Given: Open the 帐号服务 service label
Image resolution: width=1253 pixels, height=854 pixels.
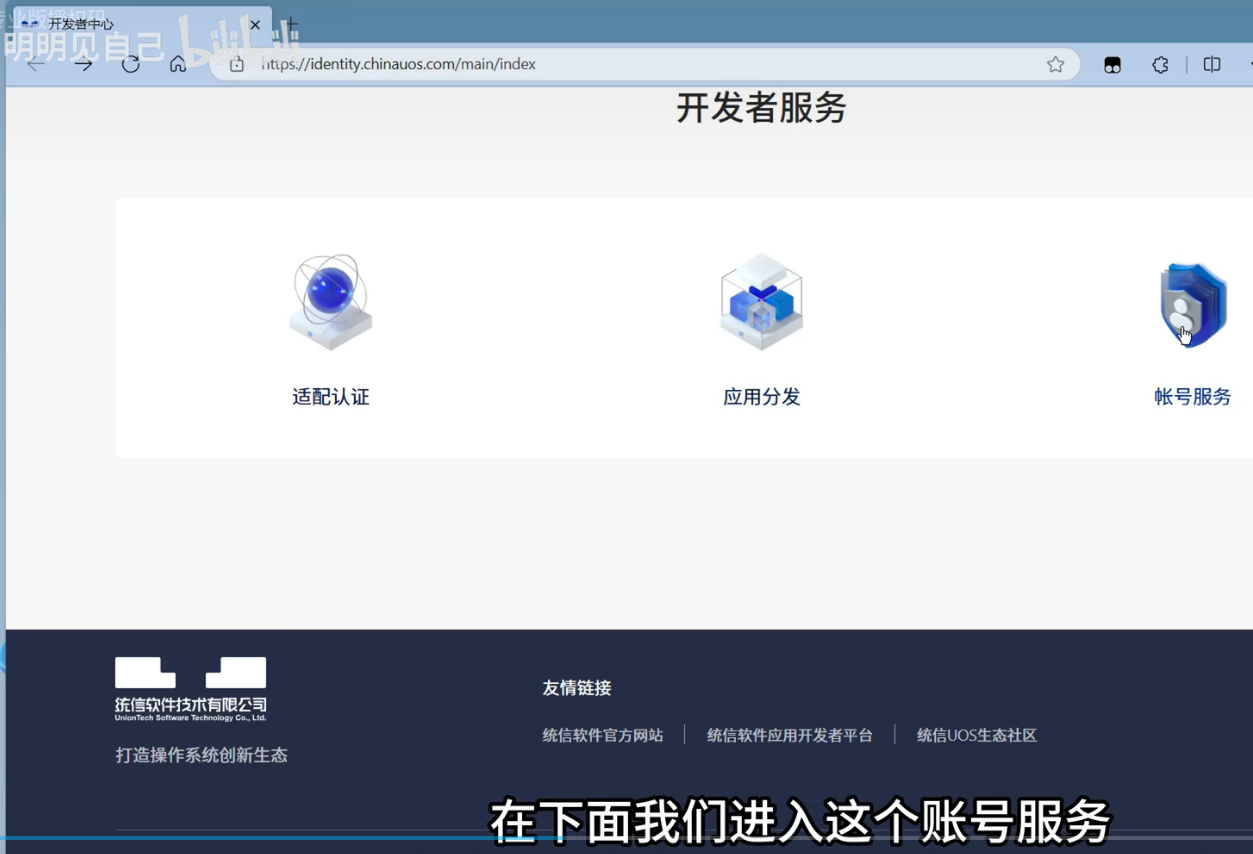Looking at the screenshot, I should (1193, 397).
